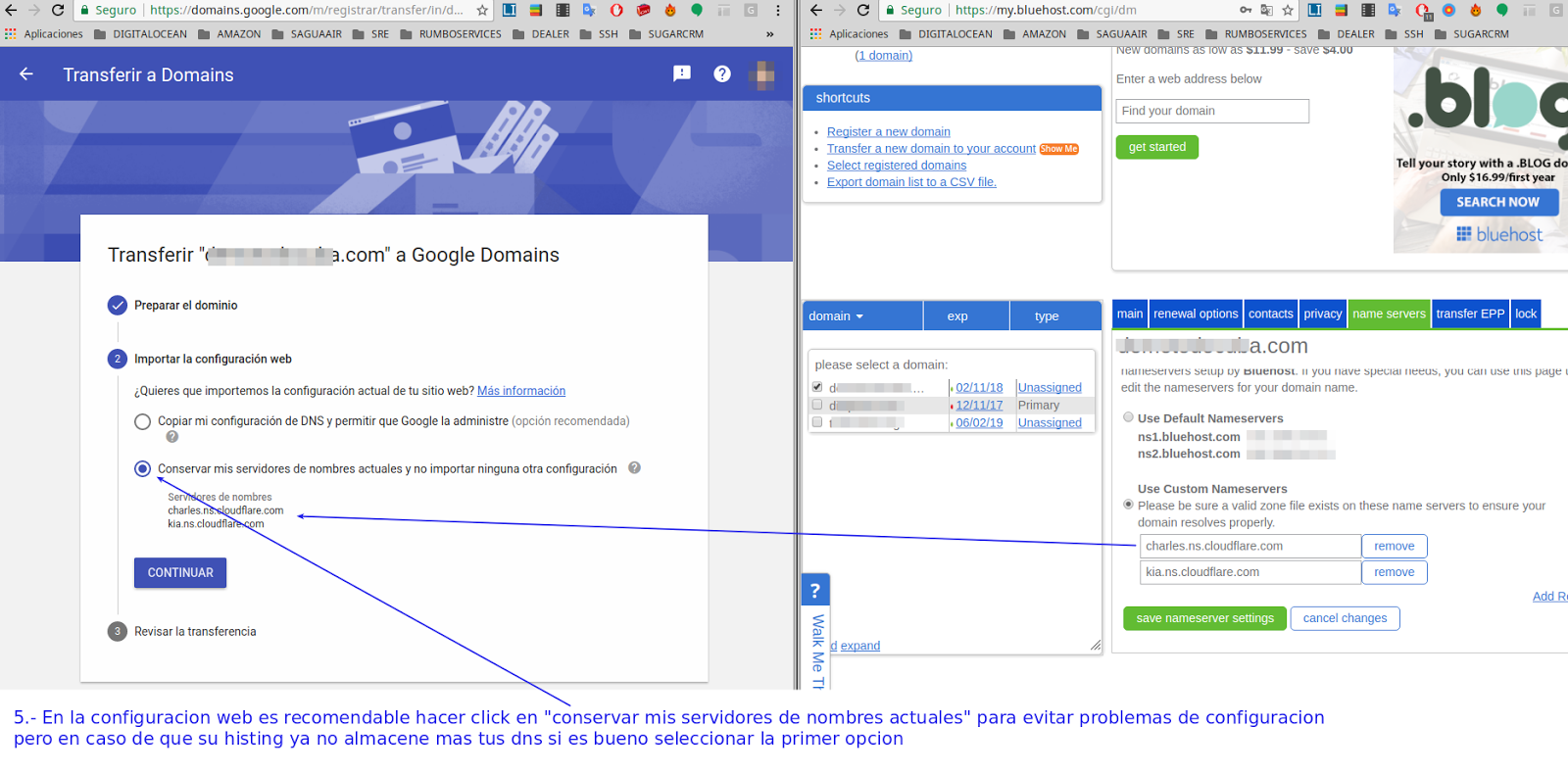The width and height of the screenshot is (1568, 774).
Task: Select Use Custom Nameservers radio button
Action: point(1128,505)
